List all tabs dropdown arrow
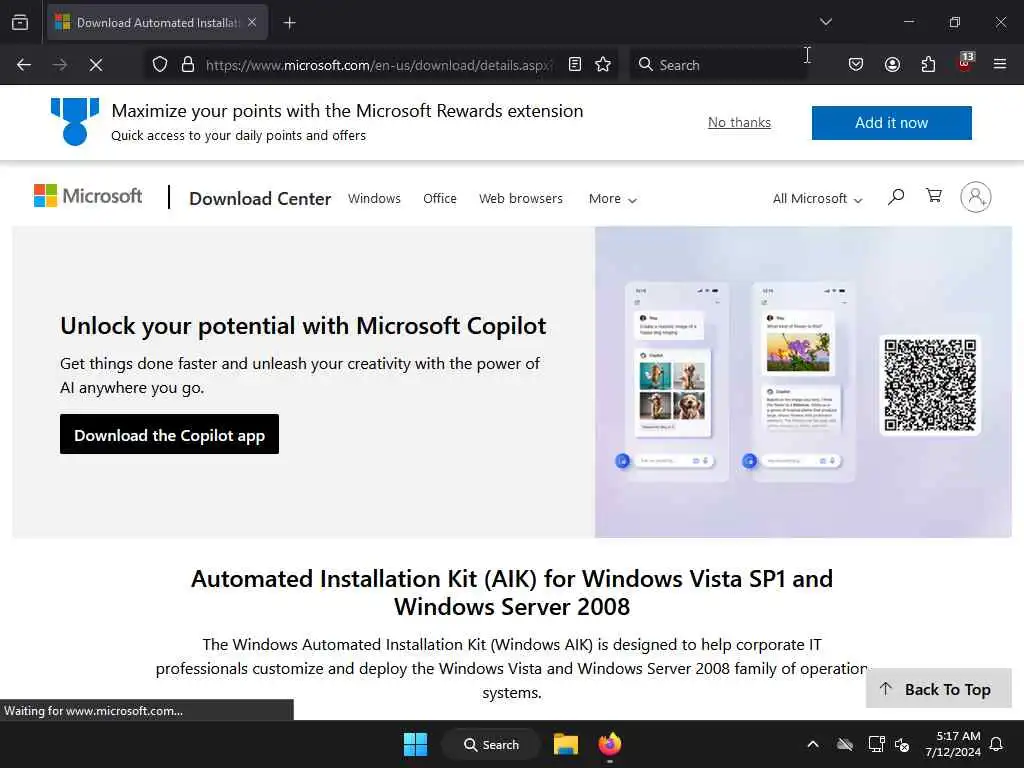Viewport: 1024px width, 768px height. [825, 22]
